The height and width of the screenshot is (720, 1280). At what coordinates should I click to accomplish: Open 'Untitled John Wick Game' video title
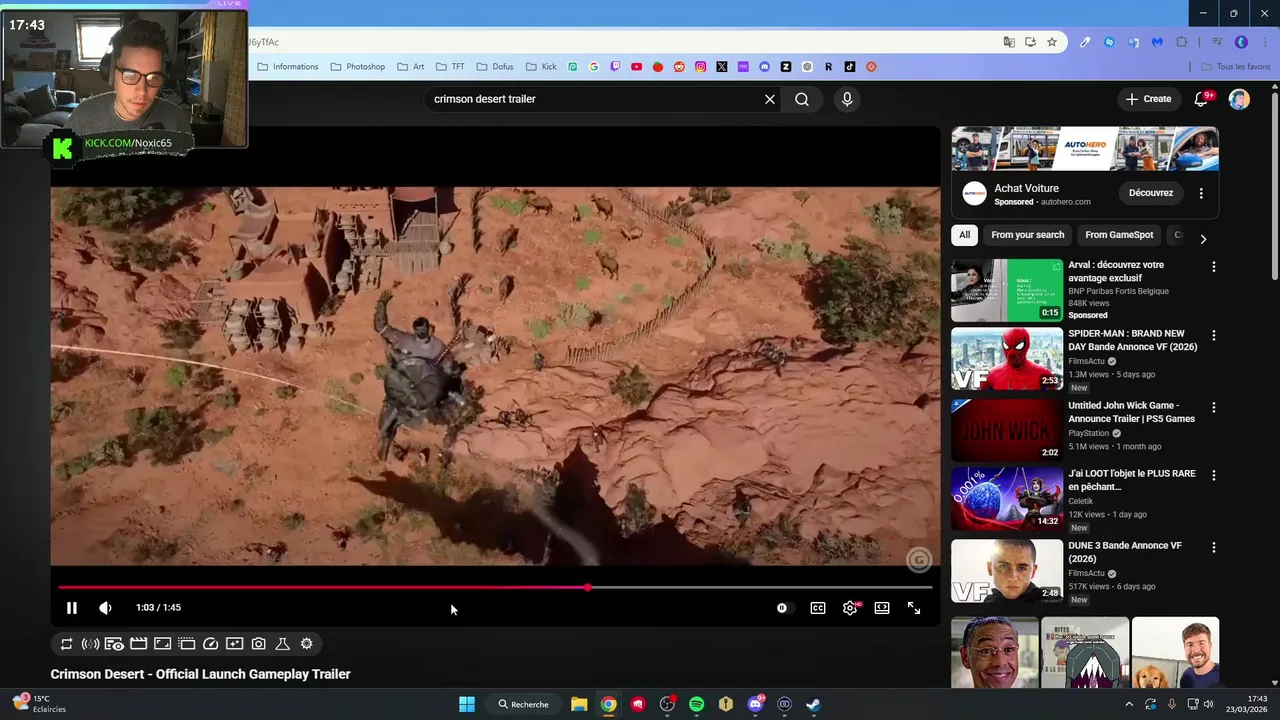(1131, 412)
